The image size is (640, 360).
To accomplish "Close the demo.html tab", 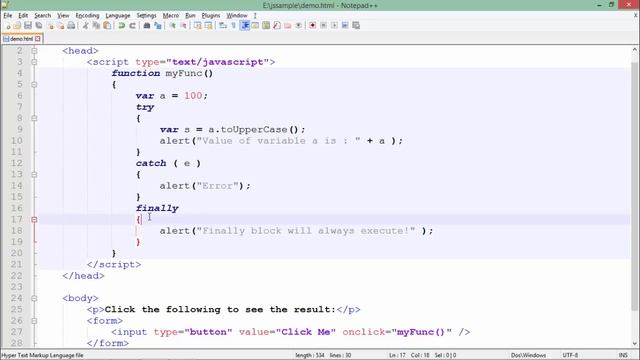I will tap(38, 39).
